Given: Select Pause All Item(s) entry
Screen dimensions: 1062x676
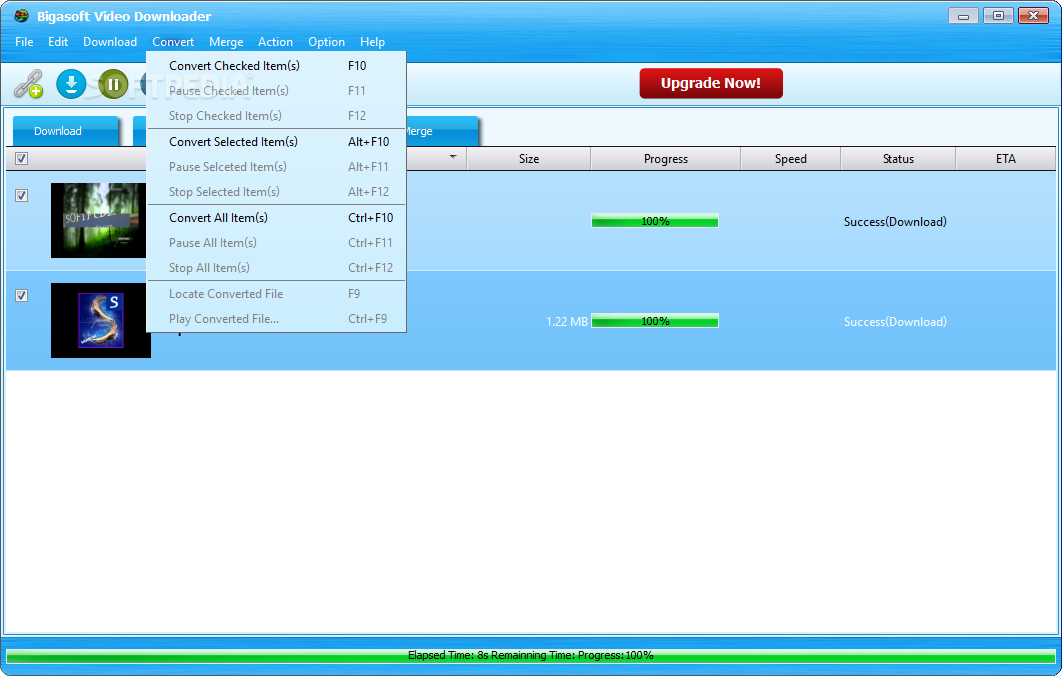Looking at the screenshot, I should 276,242.
